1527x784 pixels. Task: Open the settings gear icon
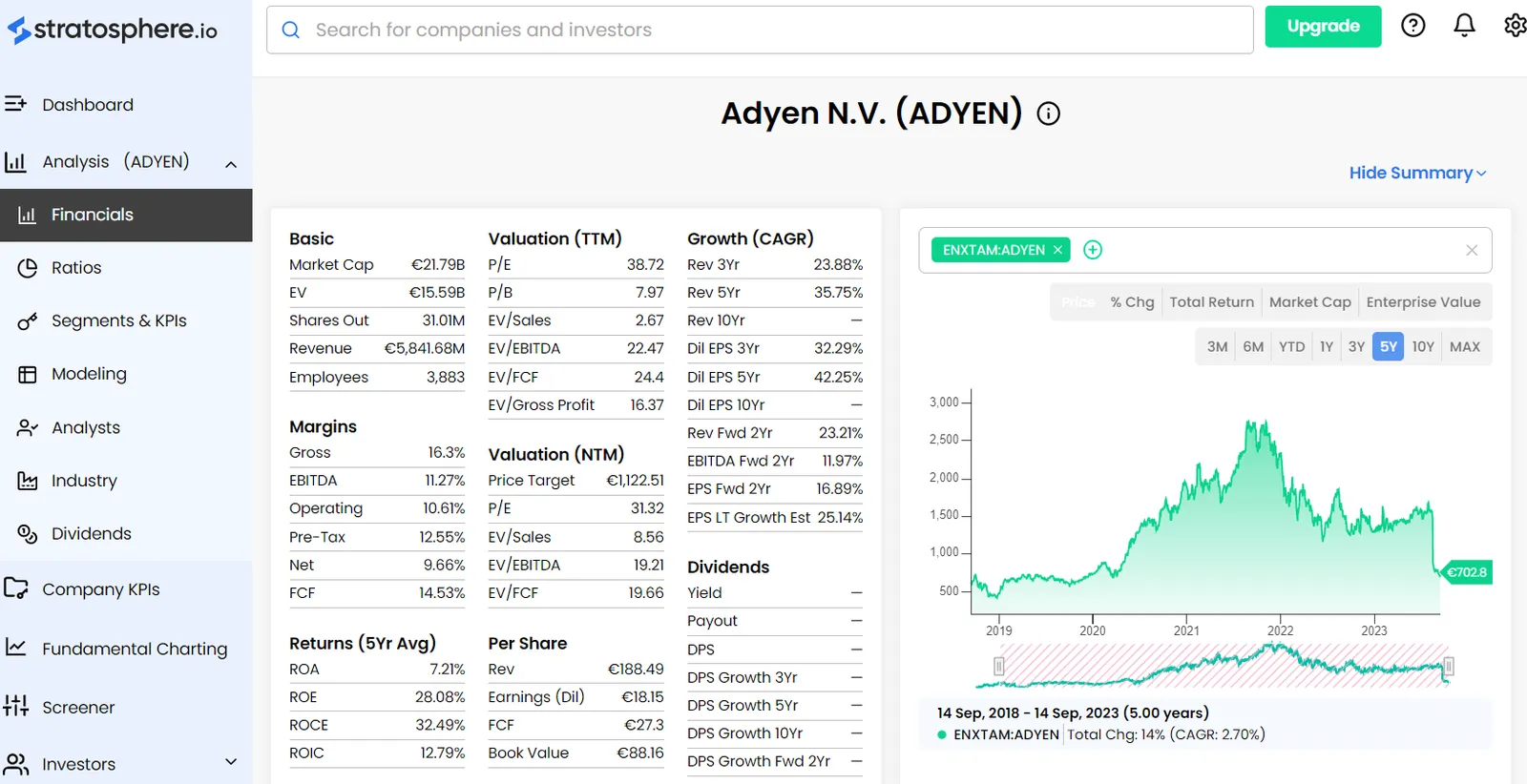[x=1515, y=26]
